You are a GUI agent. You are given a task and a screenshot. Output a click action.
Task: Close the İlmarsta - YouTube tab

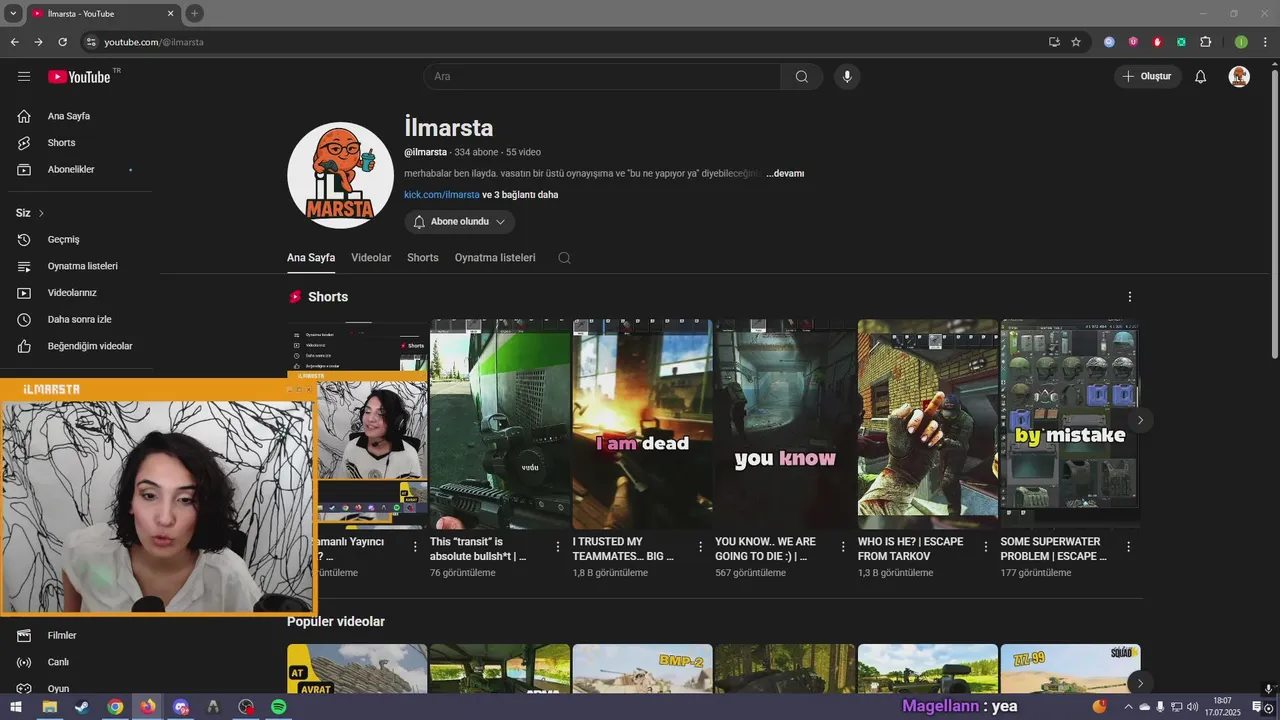coord(170,14)
